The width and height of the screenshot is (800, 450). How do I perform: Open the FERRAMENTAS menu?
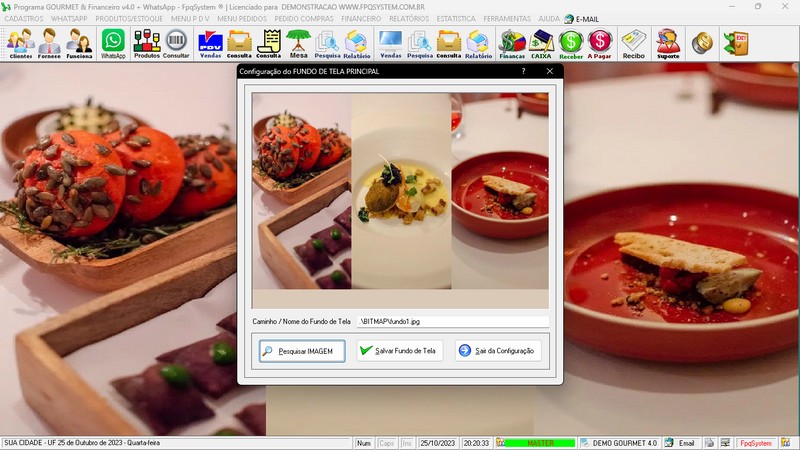point(507,18)
